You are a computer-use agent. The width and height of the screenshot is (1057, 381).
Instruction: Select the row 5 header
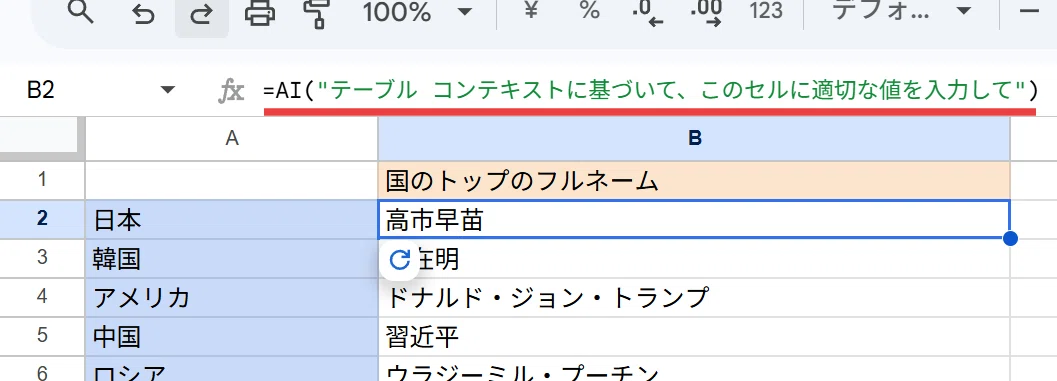pyautogui.click(x=42, y=336)
